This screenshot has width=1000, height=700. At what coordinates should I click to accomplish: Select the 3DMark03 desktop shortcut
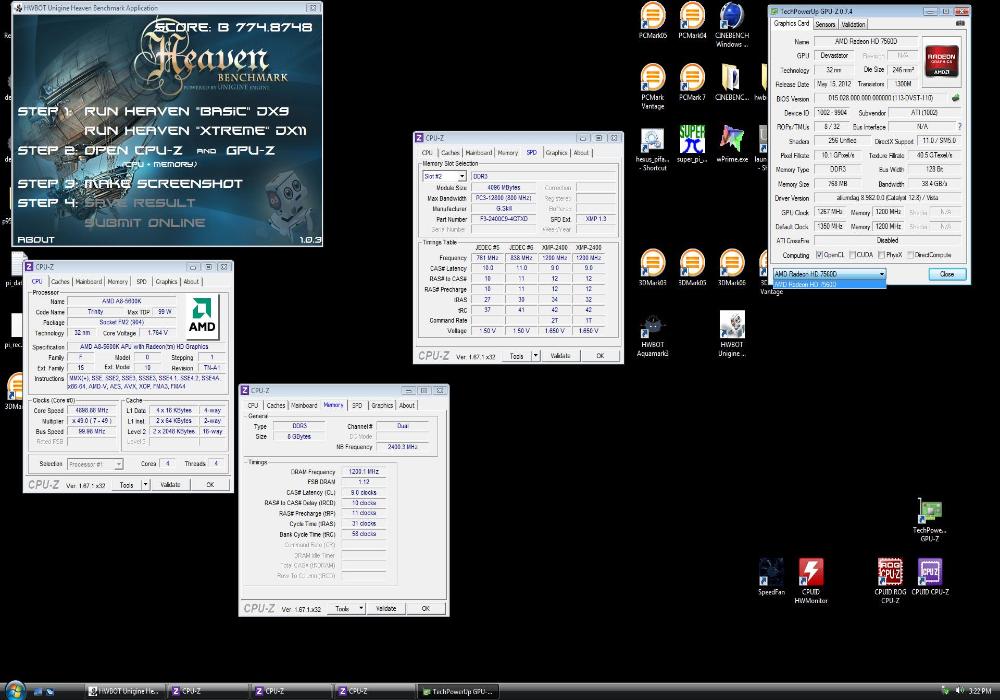click(x=652, y=268)
